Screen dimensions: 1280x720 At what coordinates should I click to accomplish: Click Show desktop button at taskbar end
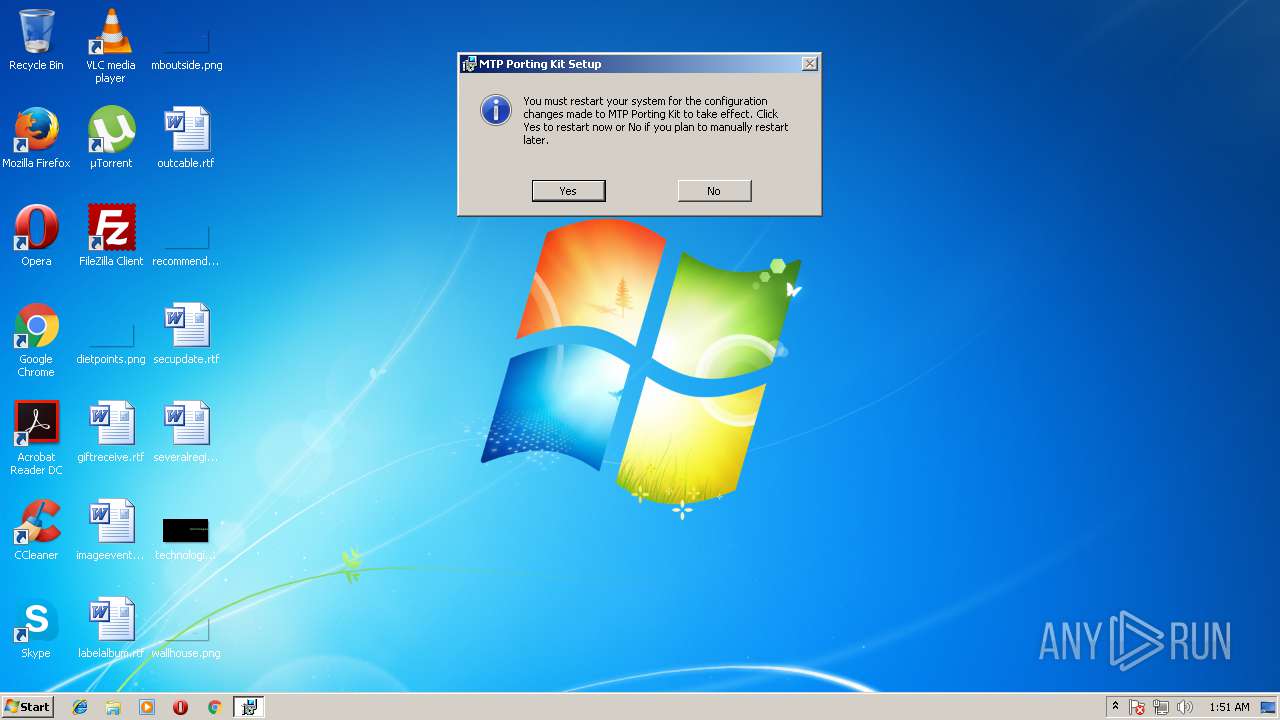point(1268,707)
